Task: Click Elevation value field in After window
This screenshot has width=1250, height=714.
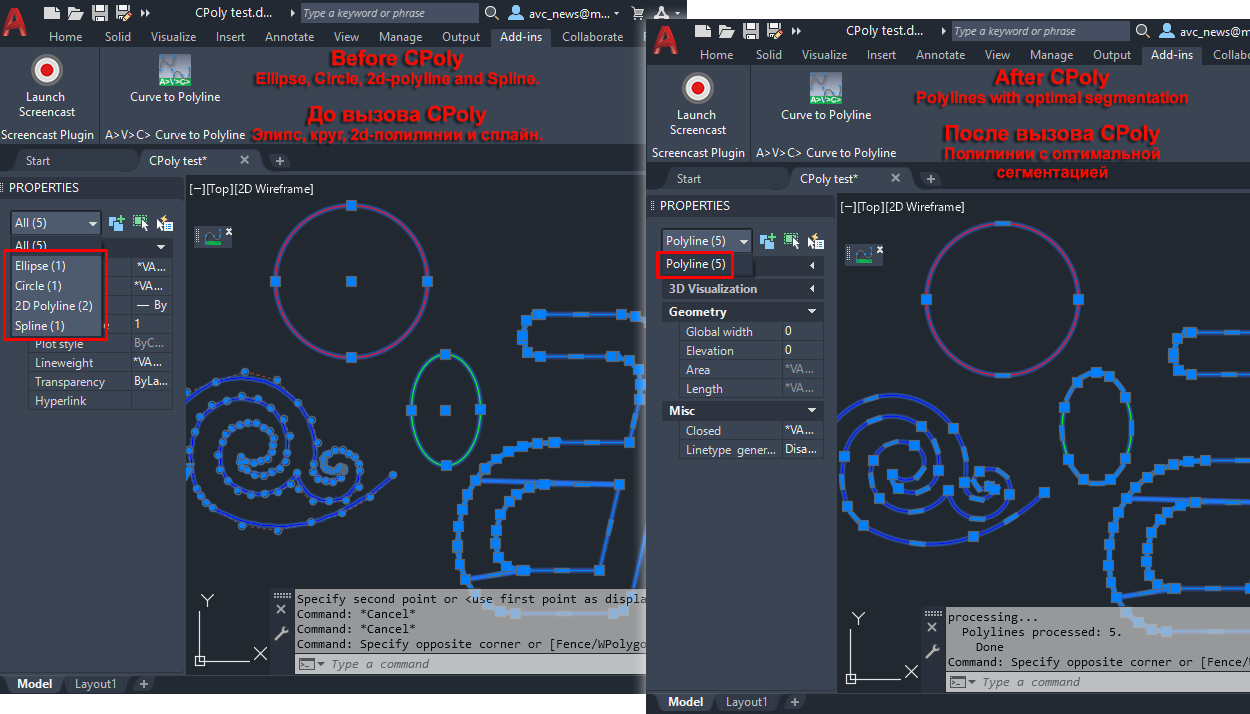Action: pos(802,350)
